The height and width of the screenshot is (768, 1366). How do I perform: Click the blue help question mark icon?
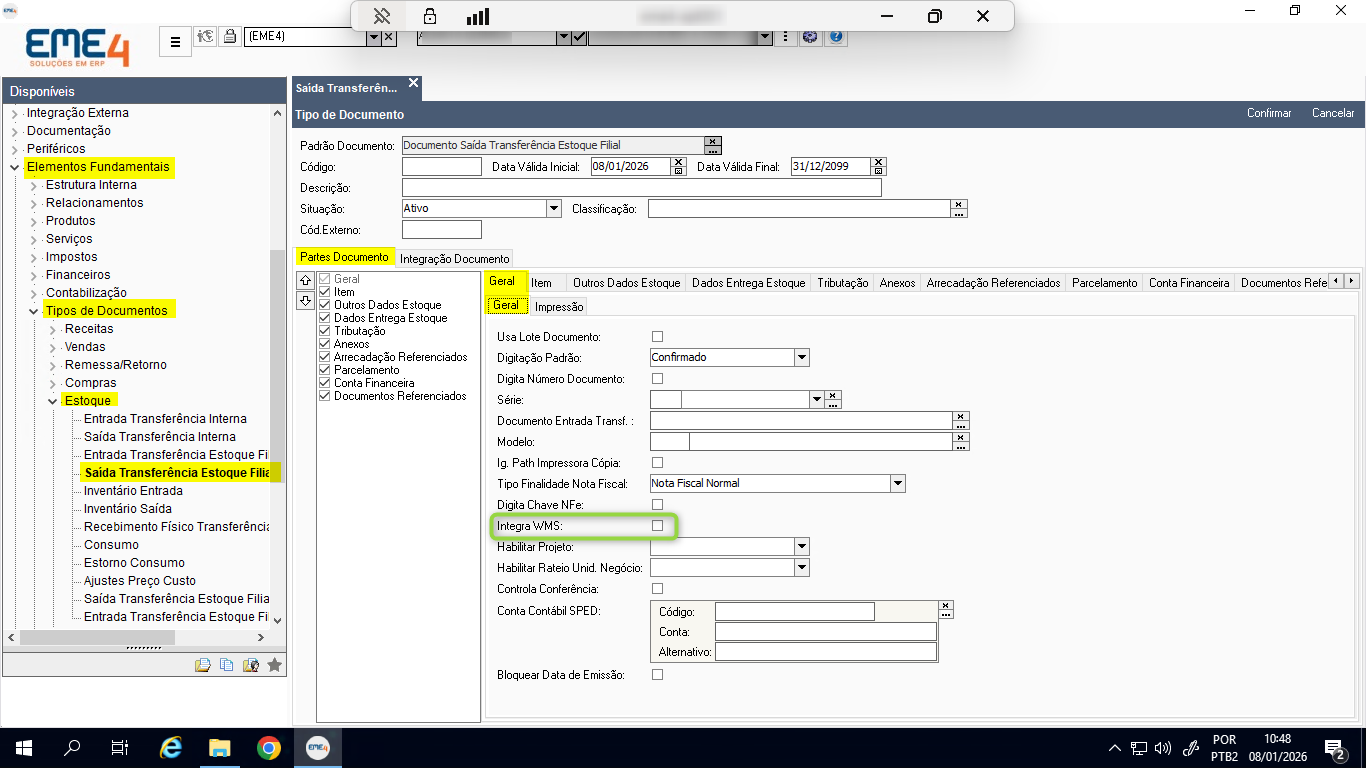[837, 37]
